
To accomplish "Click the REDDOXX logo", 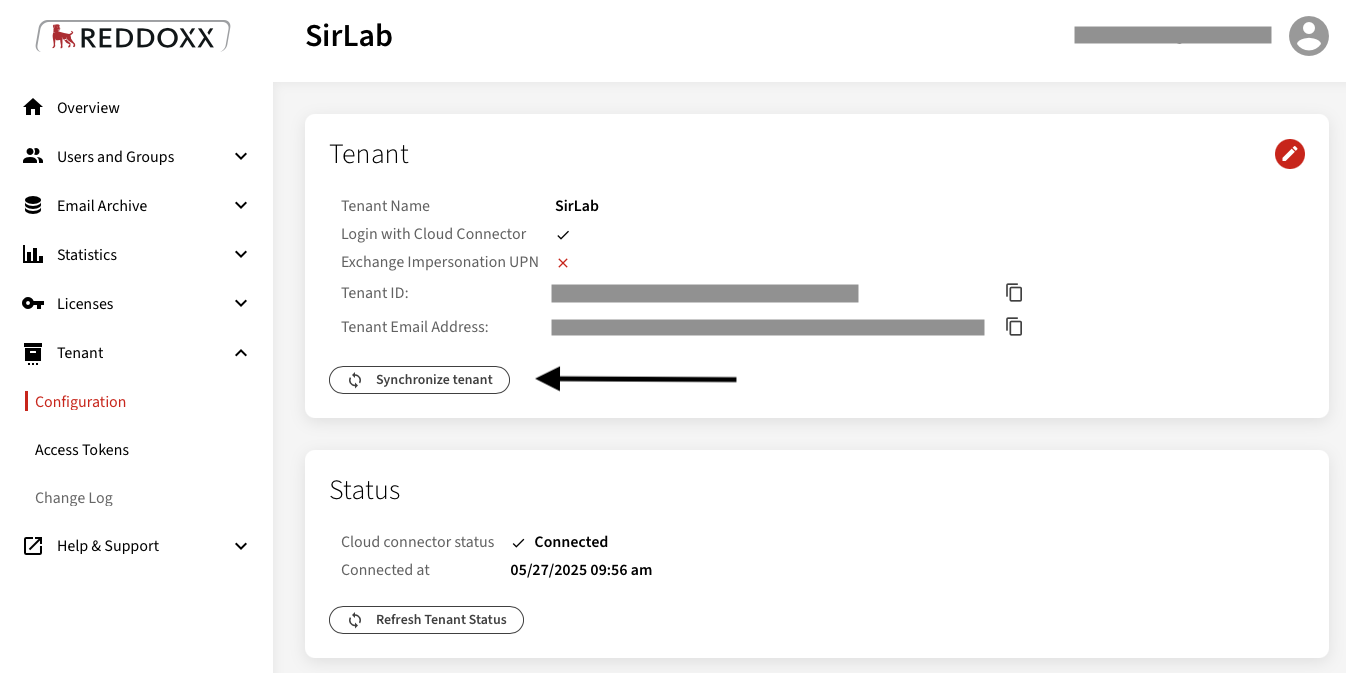I will [x=133, y=37].
